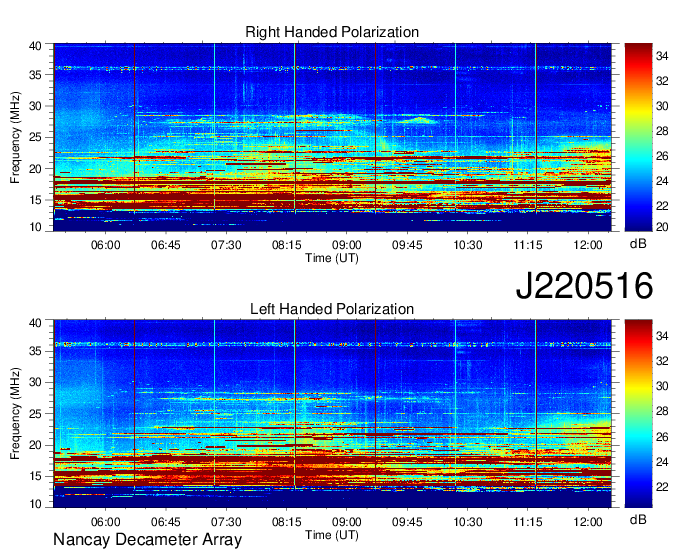Click the 22 dB value on bottom color bar
The width and height of the screenshot is (680, 552).
662,487
